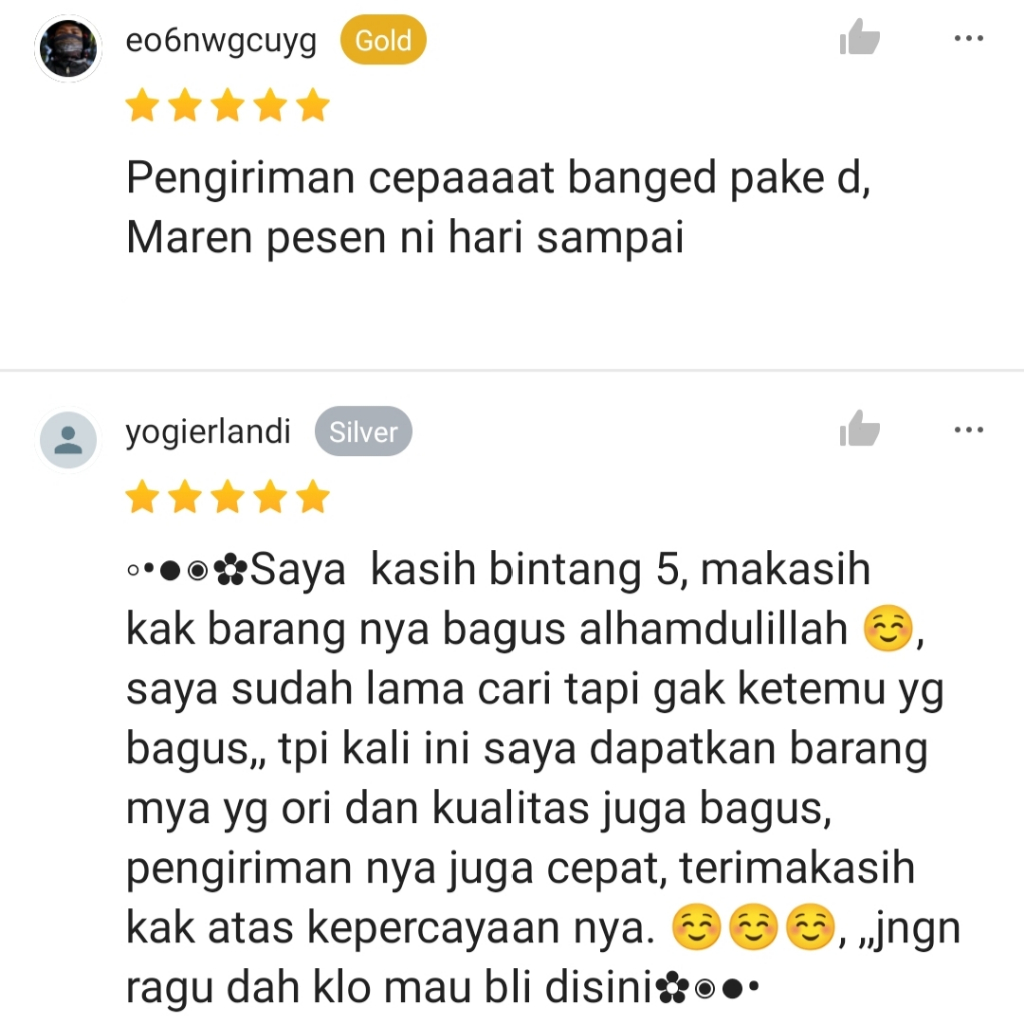
Task: Select review text 'Pengiriman cepaaaat banged'
Action: pos(421,179)
